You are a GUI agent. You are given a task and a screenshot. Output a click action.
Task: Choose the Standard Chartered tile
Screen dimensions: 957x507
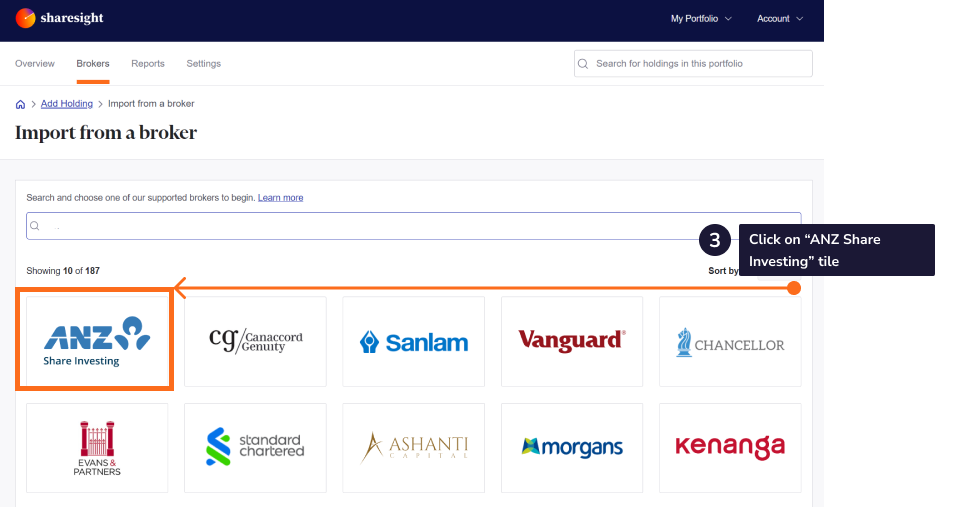click(255, 448)
